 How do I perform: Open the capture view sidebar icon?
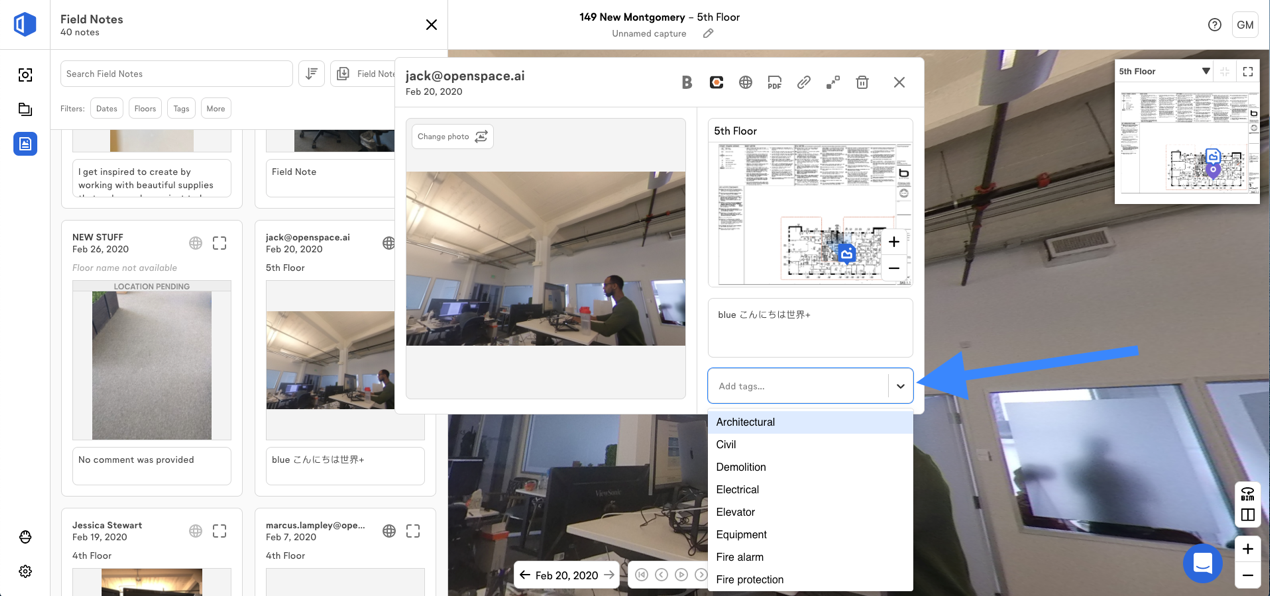(25, 75)
